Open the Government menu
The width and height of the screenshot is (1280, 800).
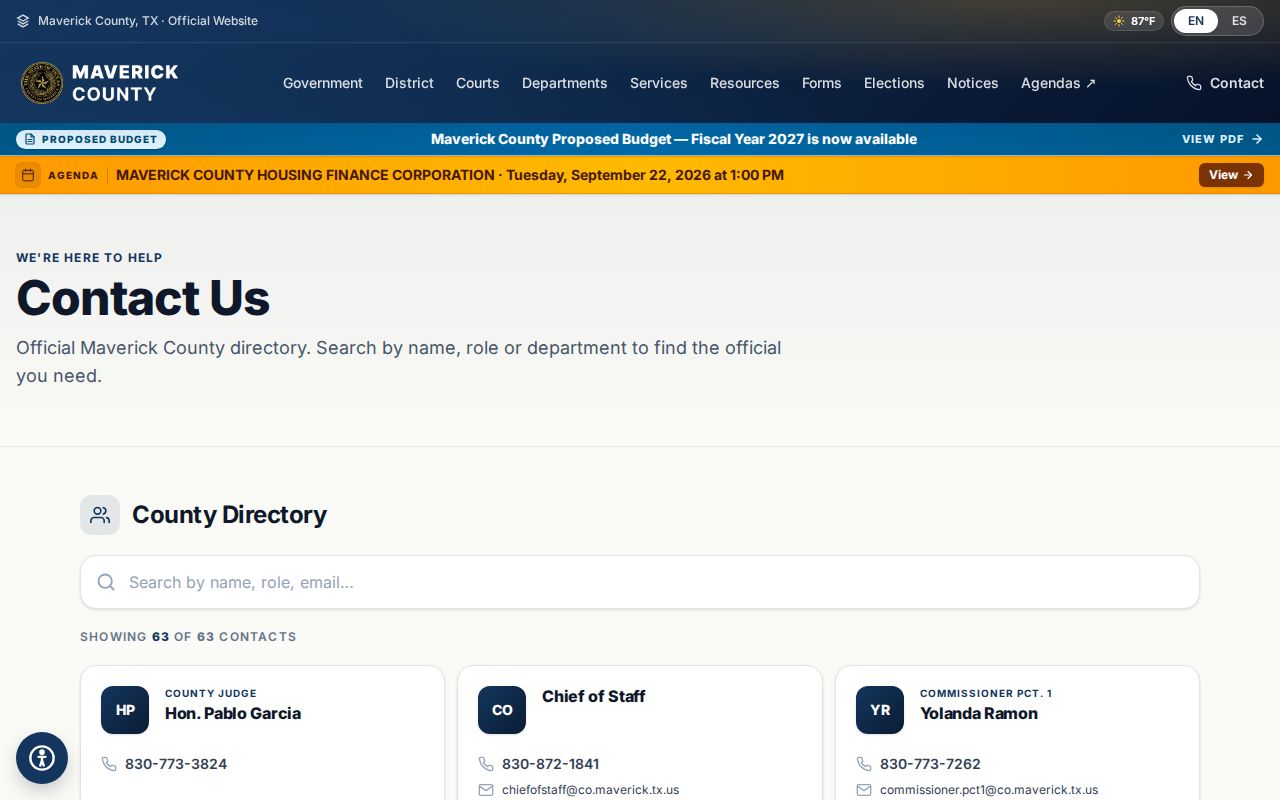(x=323, y=83)
